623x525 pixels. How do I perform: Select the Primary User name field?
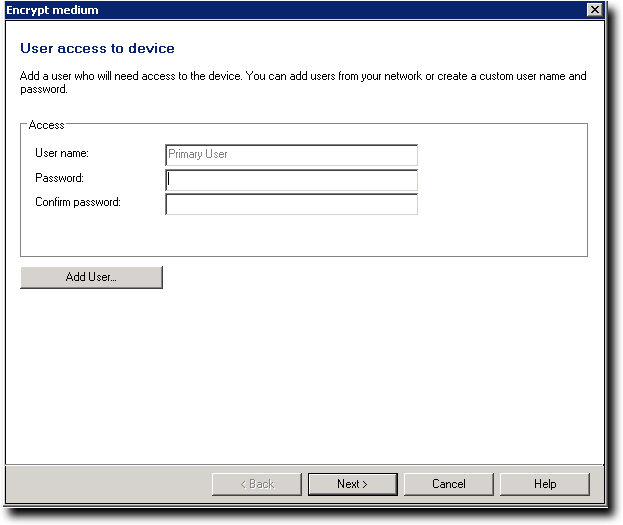(291, 155)
